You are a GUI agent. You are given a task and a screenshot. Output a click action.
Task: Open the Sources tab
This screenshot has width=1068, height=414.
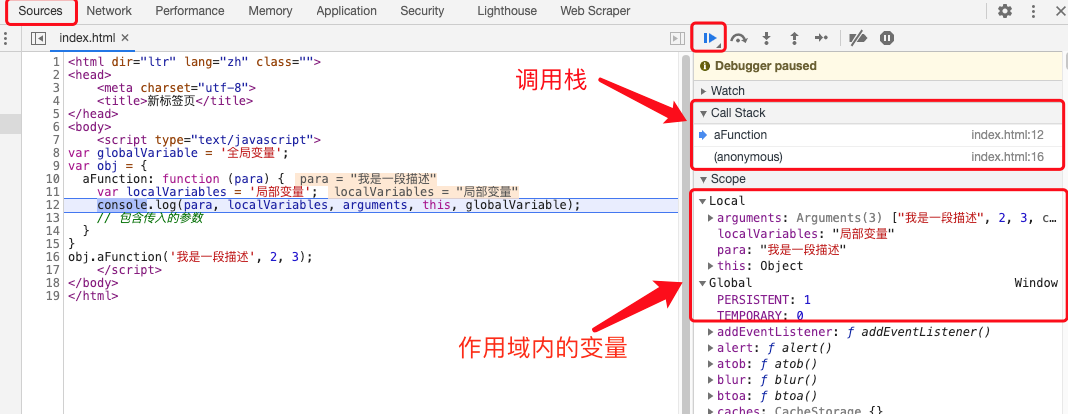[x=40, y=11]
